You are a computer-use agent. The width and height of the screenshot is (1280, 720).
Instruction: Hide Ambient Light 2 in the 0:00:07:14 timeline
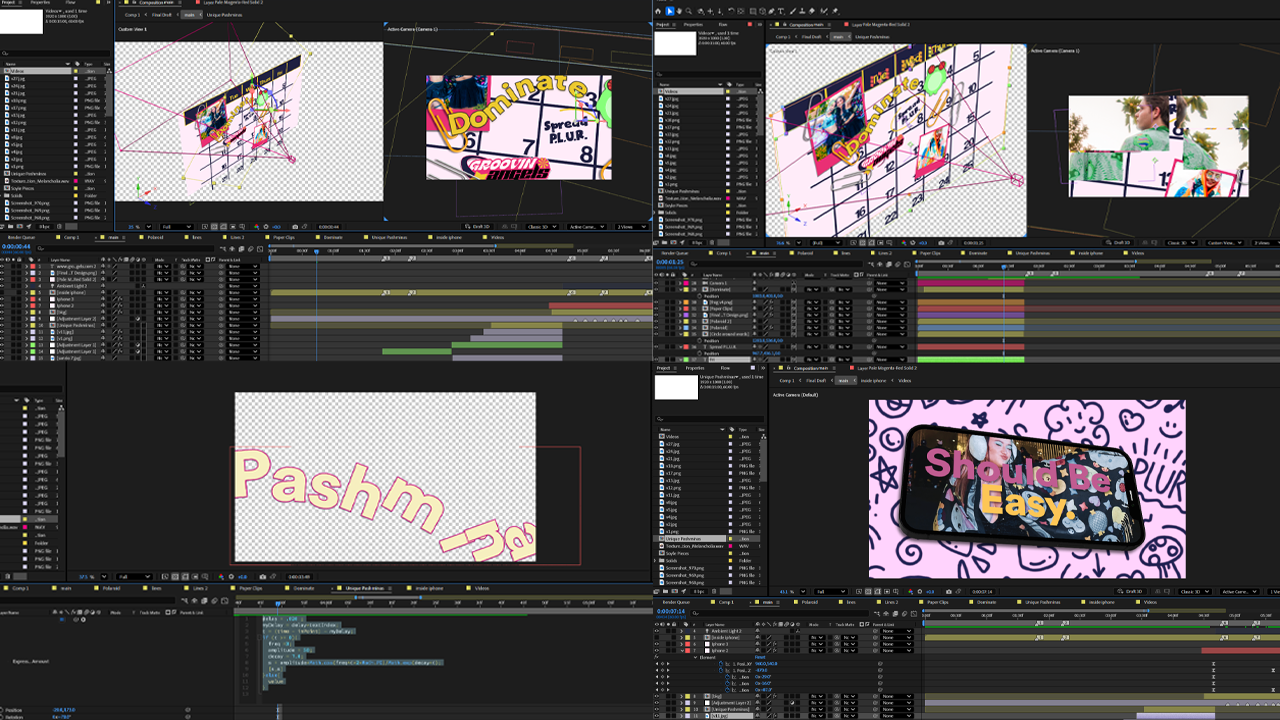click(657, 631)
